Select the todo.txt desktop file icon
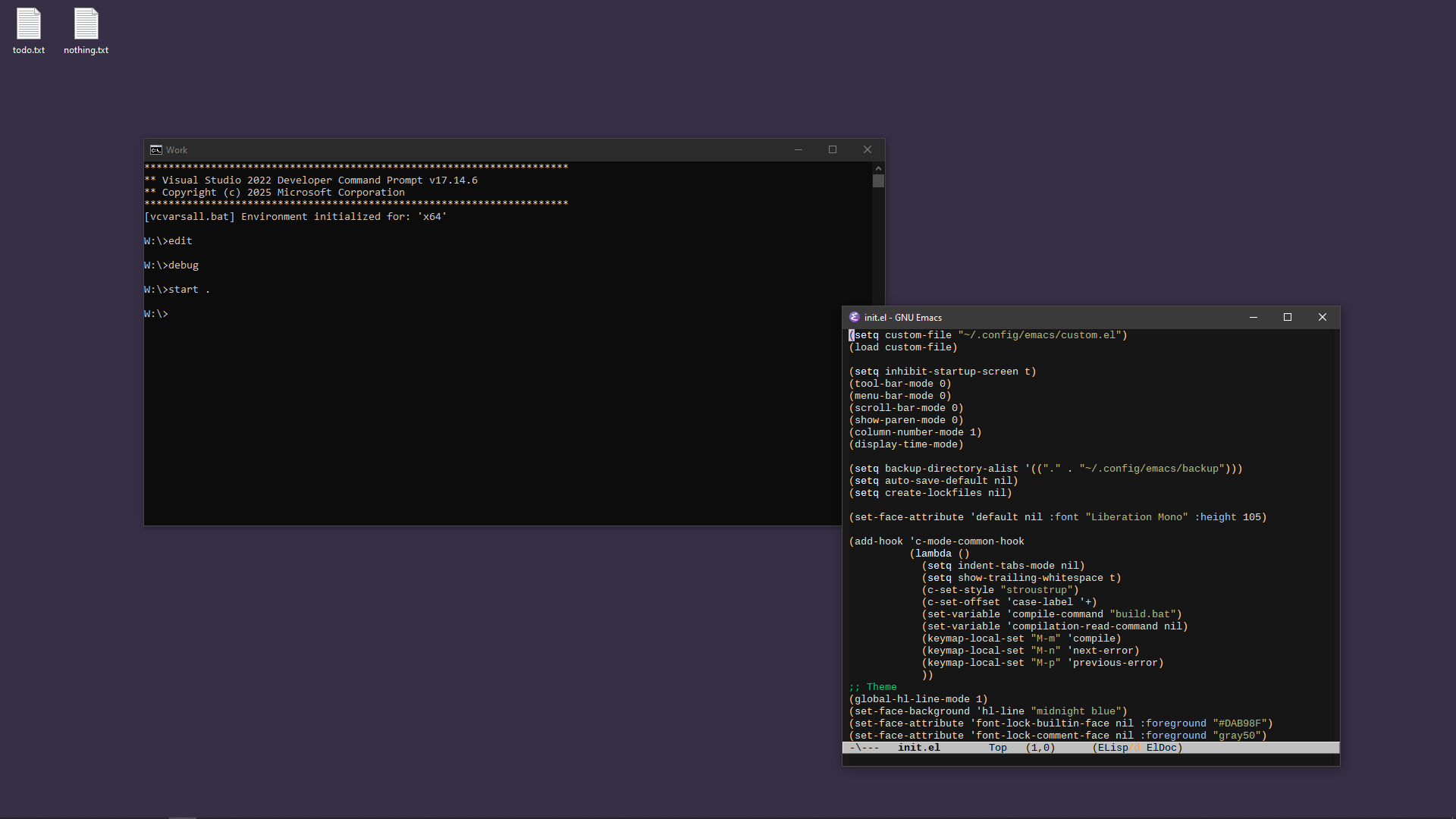The image size is (1456, 819). [29, 31]
